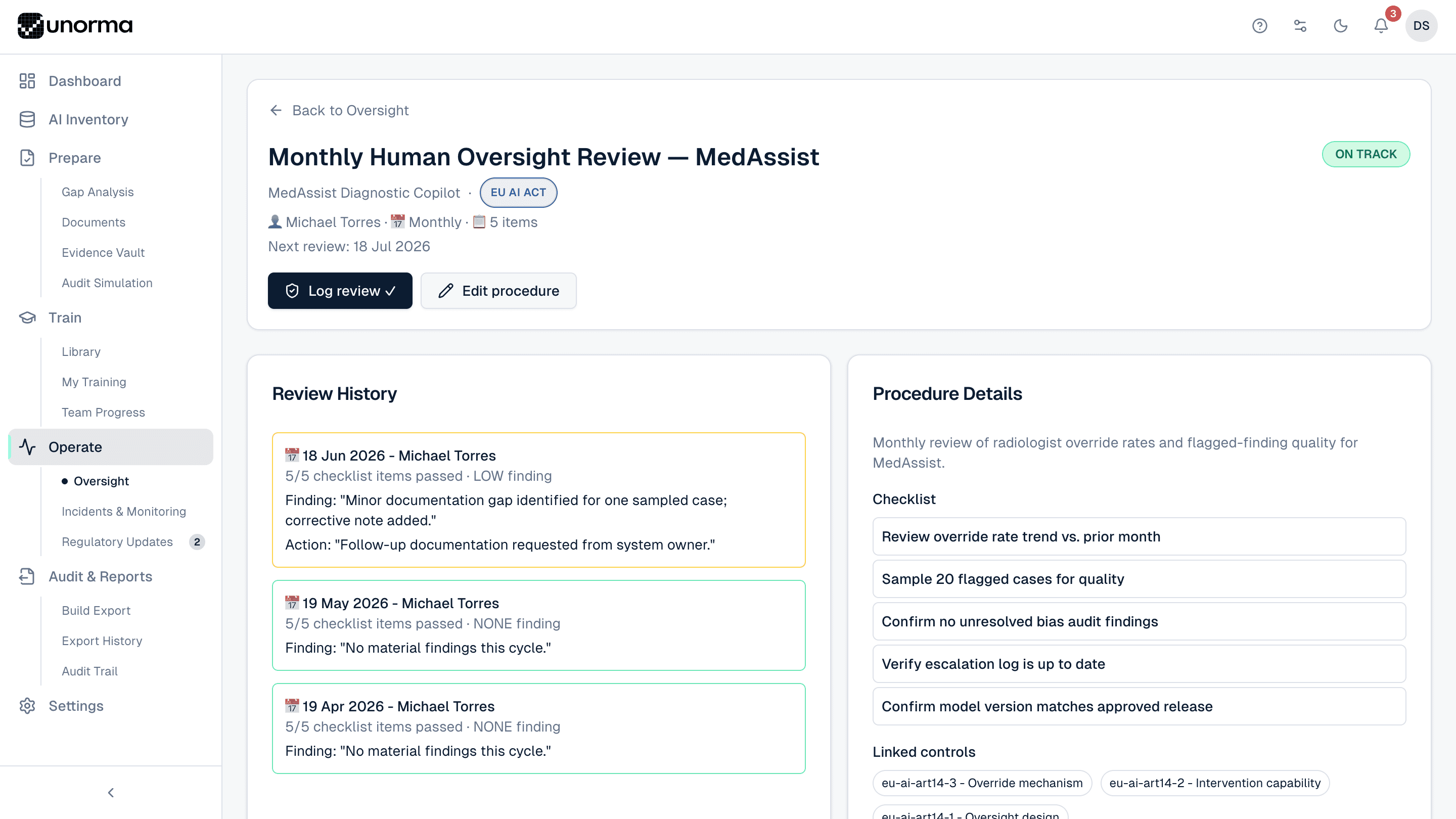Click the calendar icon beside 19 May 2026
Viewport: 1456px width, 819px height.
click(x=292, y=603)
